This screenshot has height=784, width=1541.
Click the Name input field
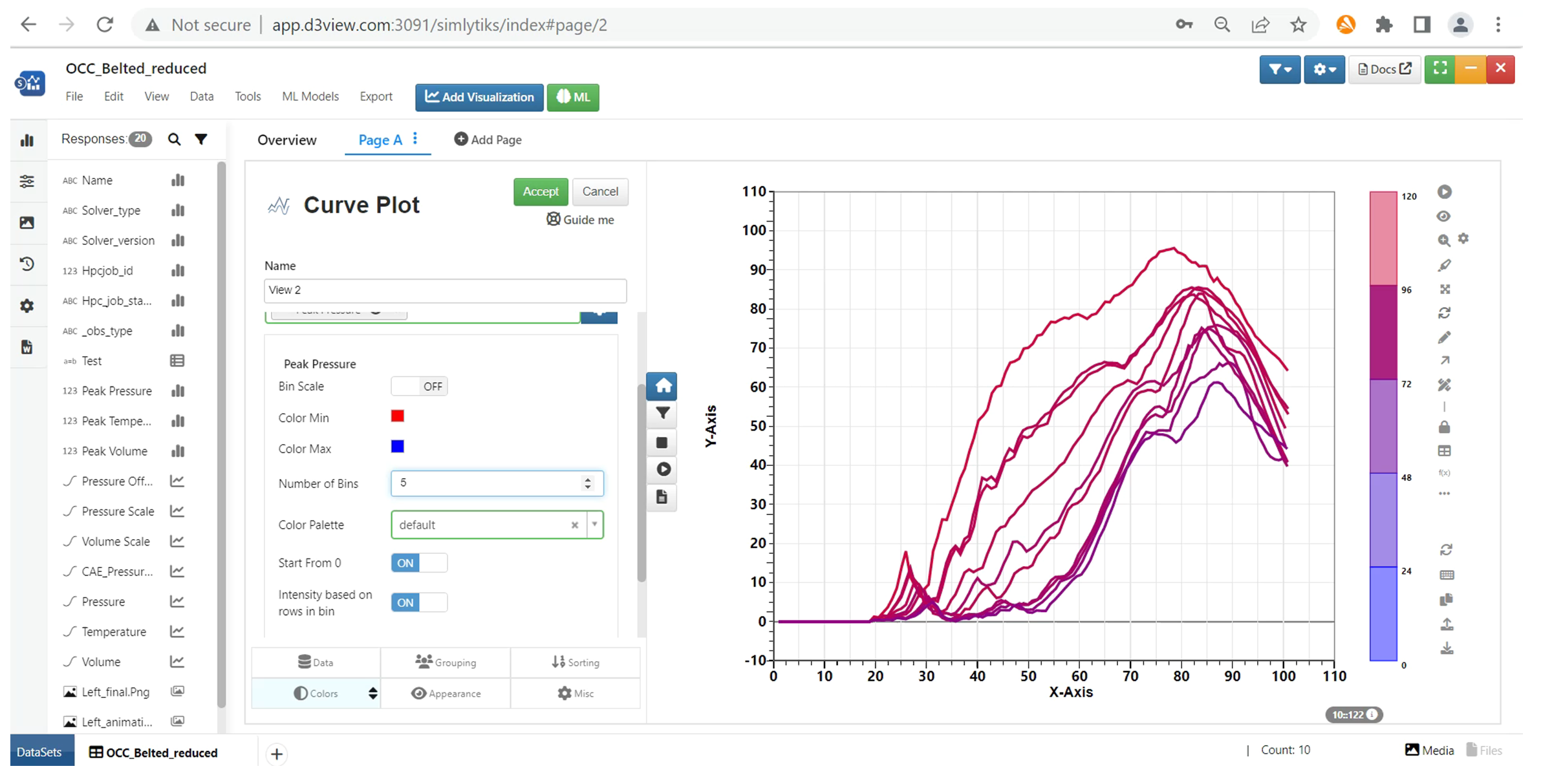(445, 290)
